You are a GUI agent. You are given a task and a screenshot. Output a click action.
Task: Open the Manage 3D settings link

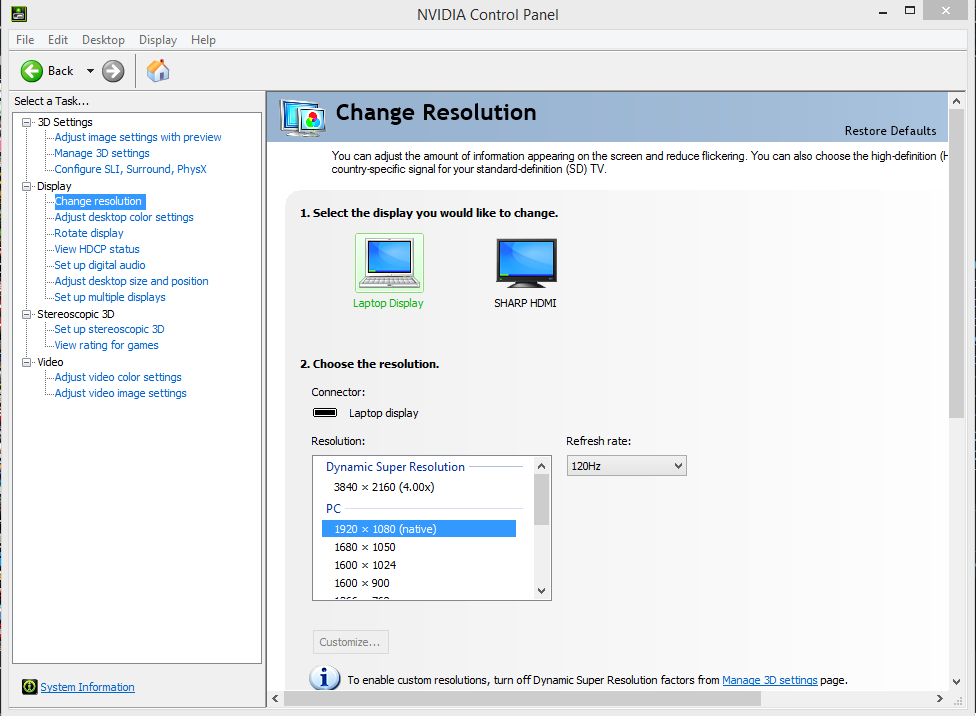[769, 680]
